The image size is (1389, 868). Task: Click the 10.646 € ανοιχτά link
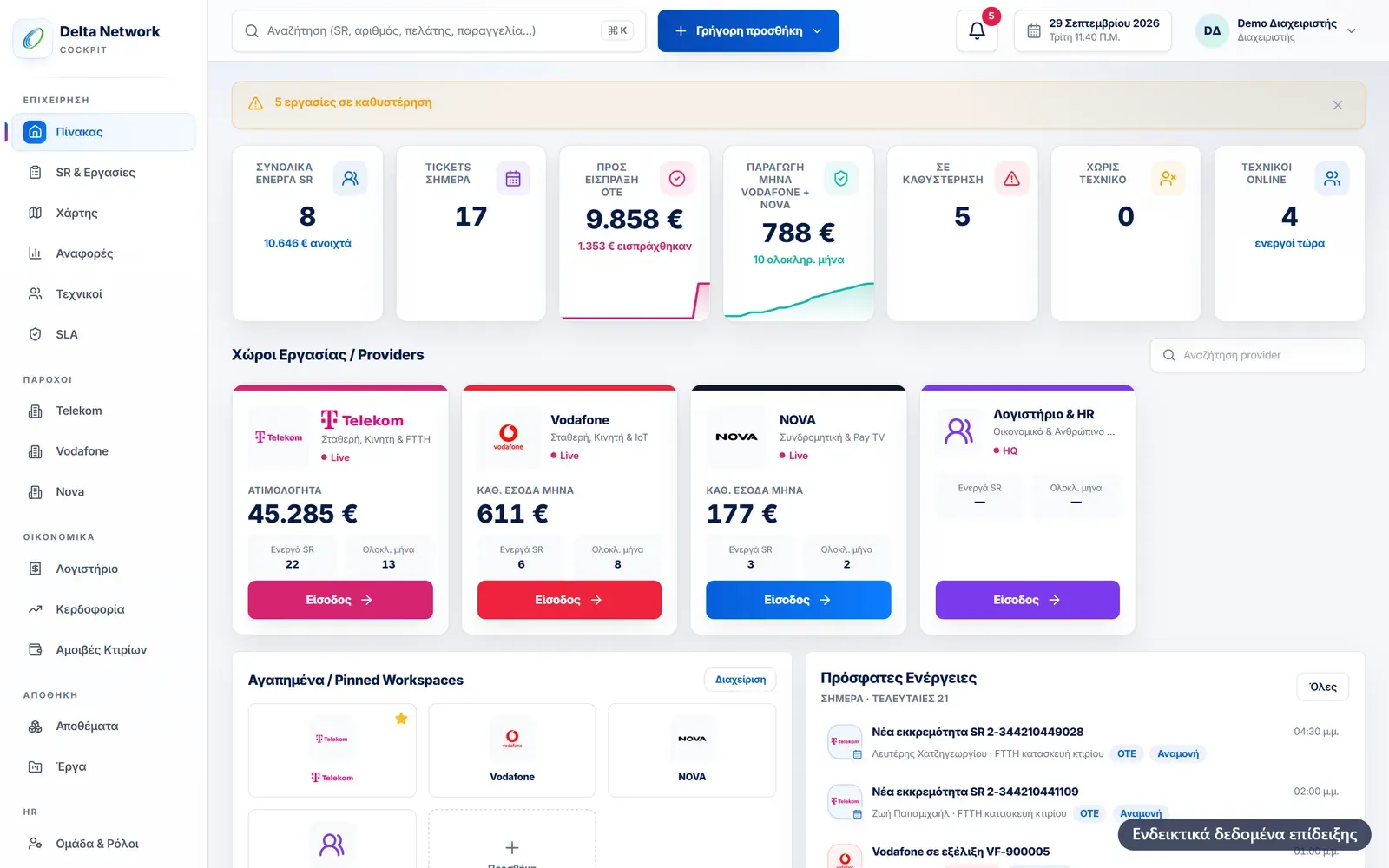(x=307, y=243)
